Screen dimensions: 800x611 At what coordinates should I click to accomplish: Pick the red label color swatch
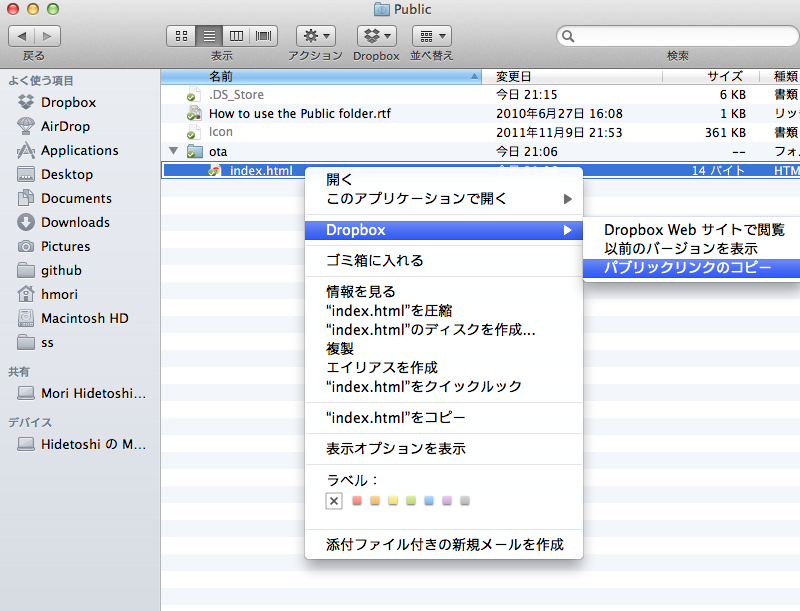357,501
